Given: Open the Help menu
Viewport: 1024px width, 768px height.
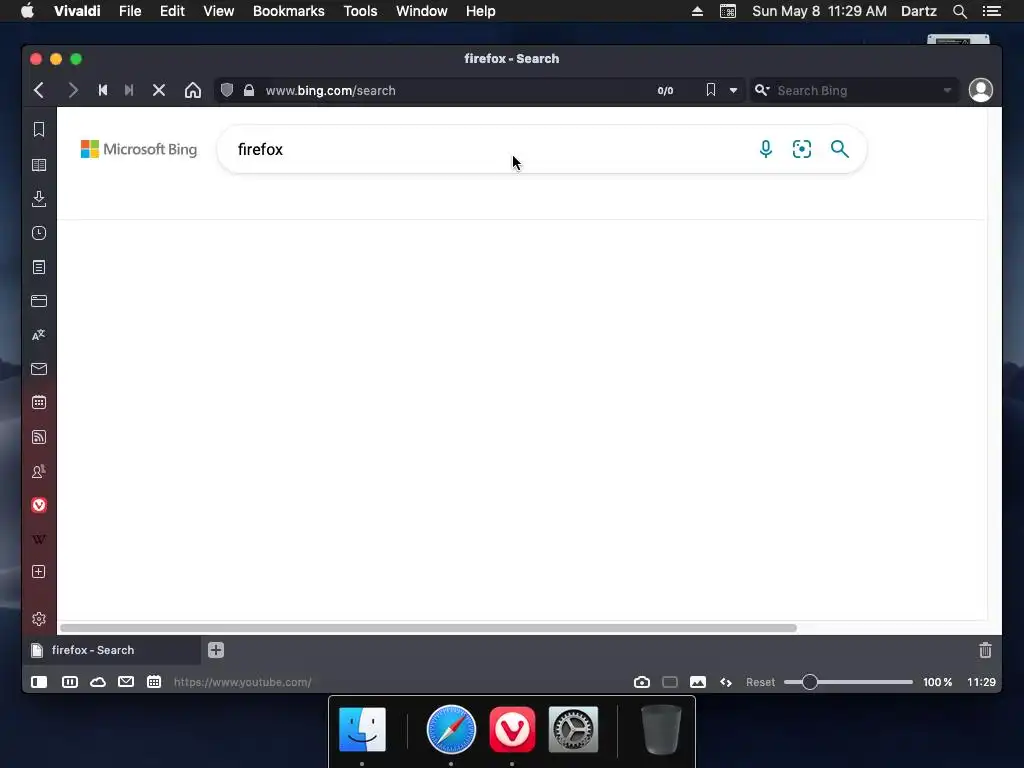Looking at the screenshot, I should pyautogui.click(x=480, y=11).
